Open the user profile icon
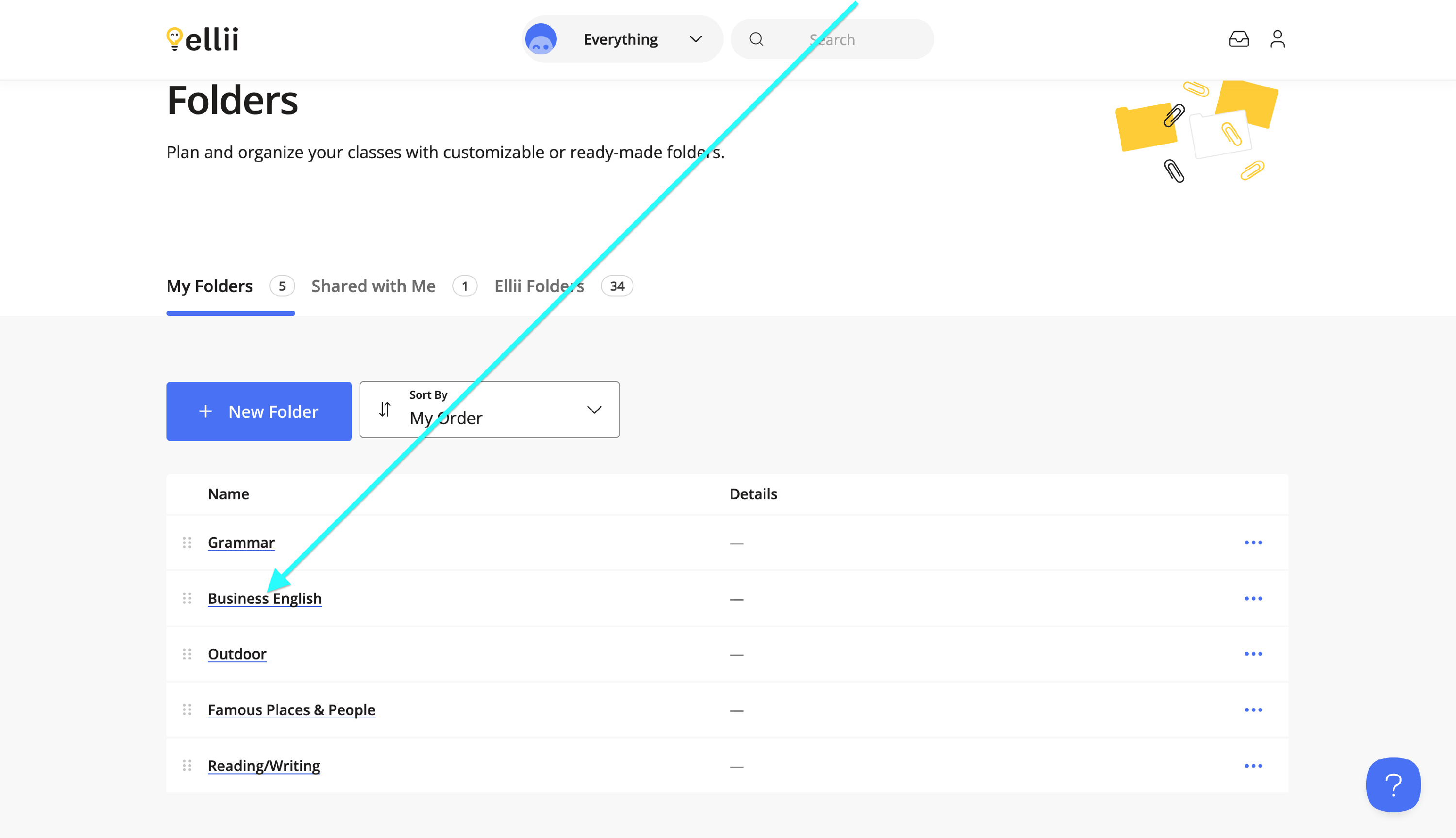The height and width of the screenshot is (838, 1456). click(1277, 39)
